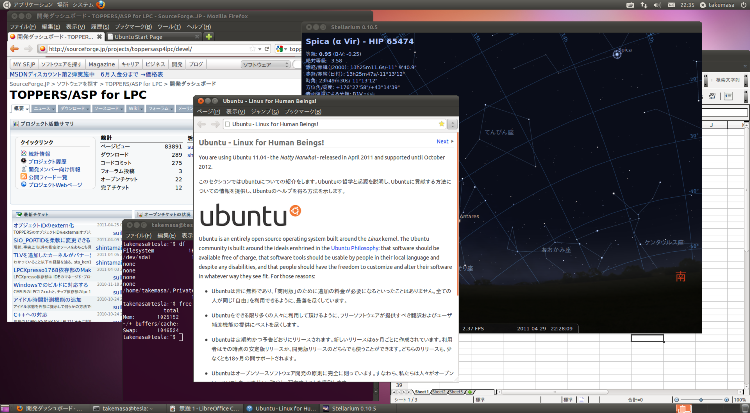Image resolution: width=750 pixels, height=413 pixels.
Task: Reload the page in Firefox's URL bar
Action: [267, 49]
